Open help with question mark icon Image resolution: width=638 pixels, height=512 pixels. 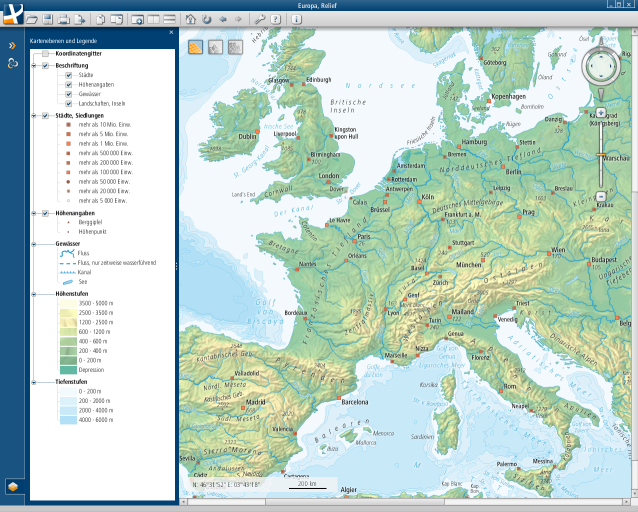[275, 19]
